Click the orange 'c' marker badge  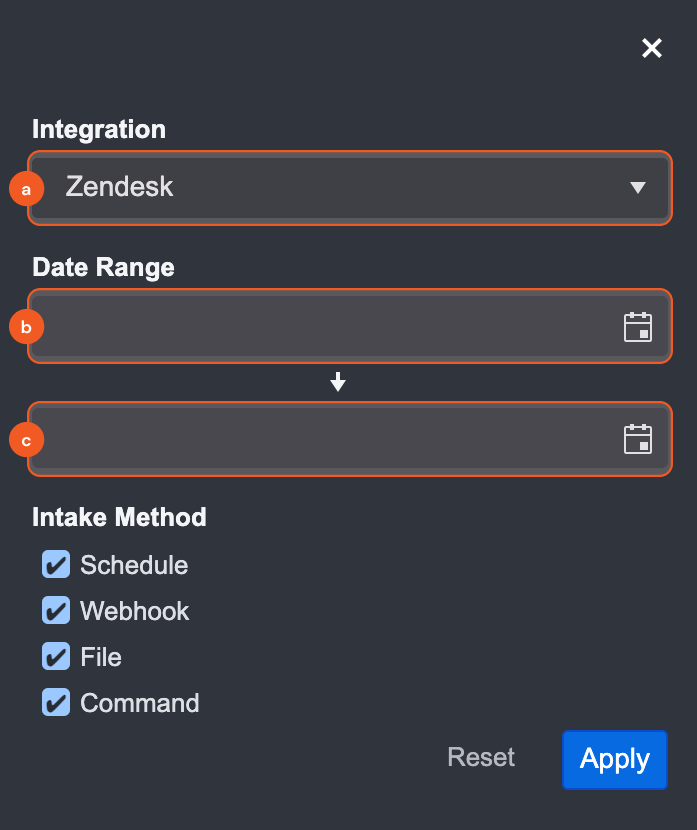coord(26,439)
